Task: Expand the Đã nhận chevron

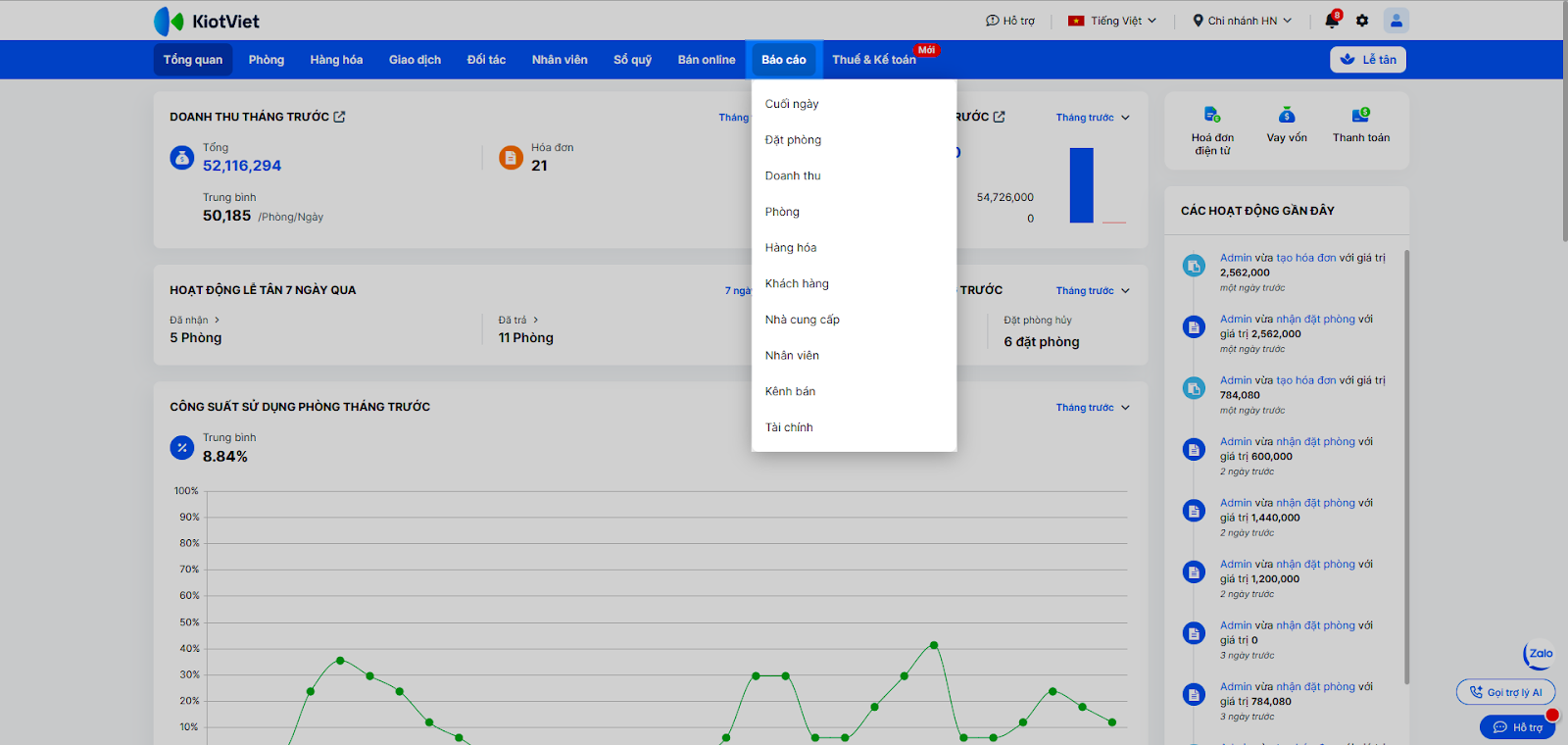Action: point(217,321)
